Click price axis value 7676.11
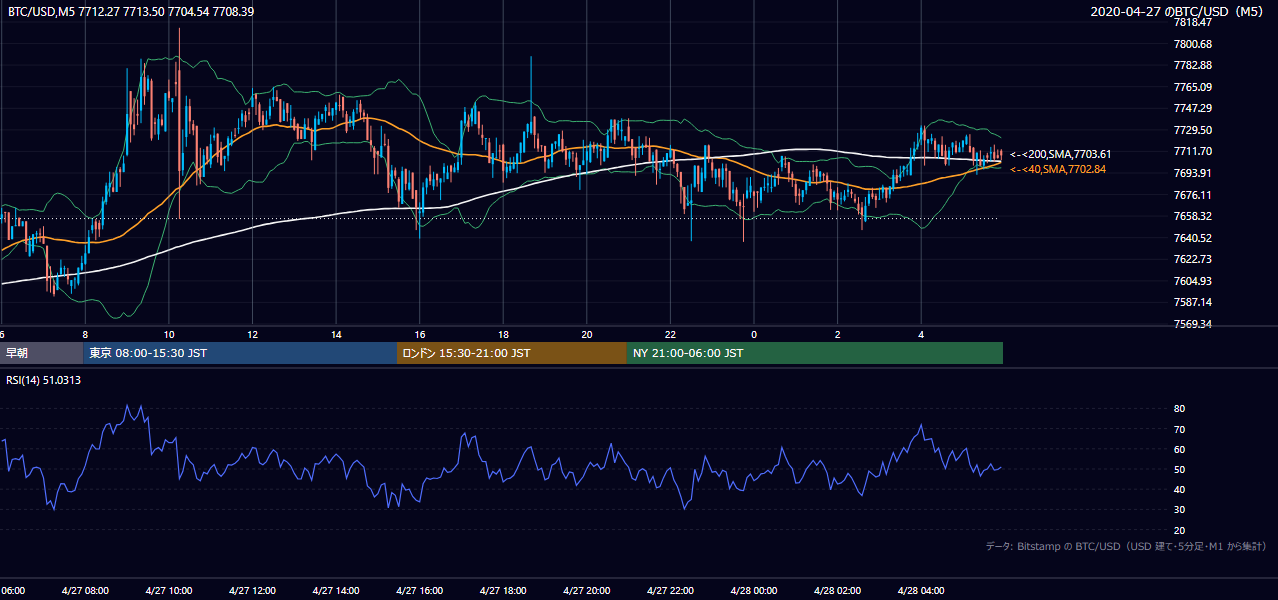 [1192, 195]
